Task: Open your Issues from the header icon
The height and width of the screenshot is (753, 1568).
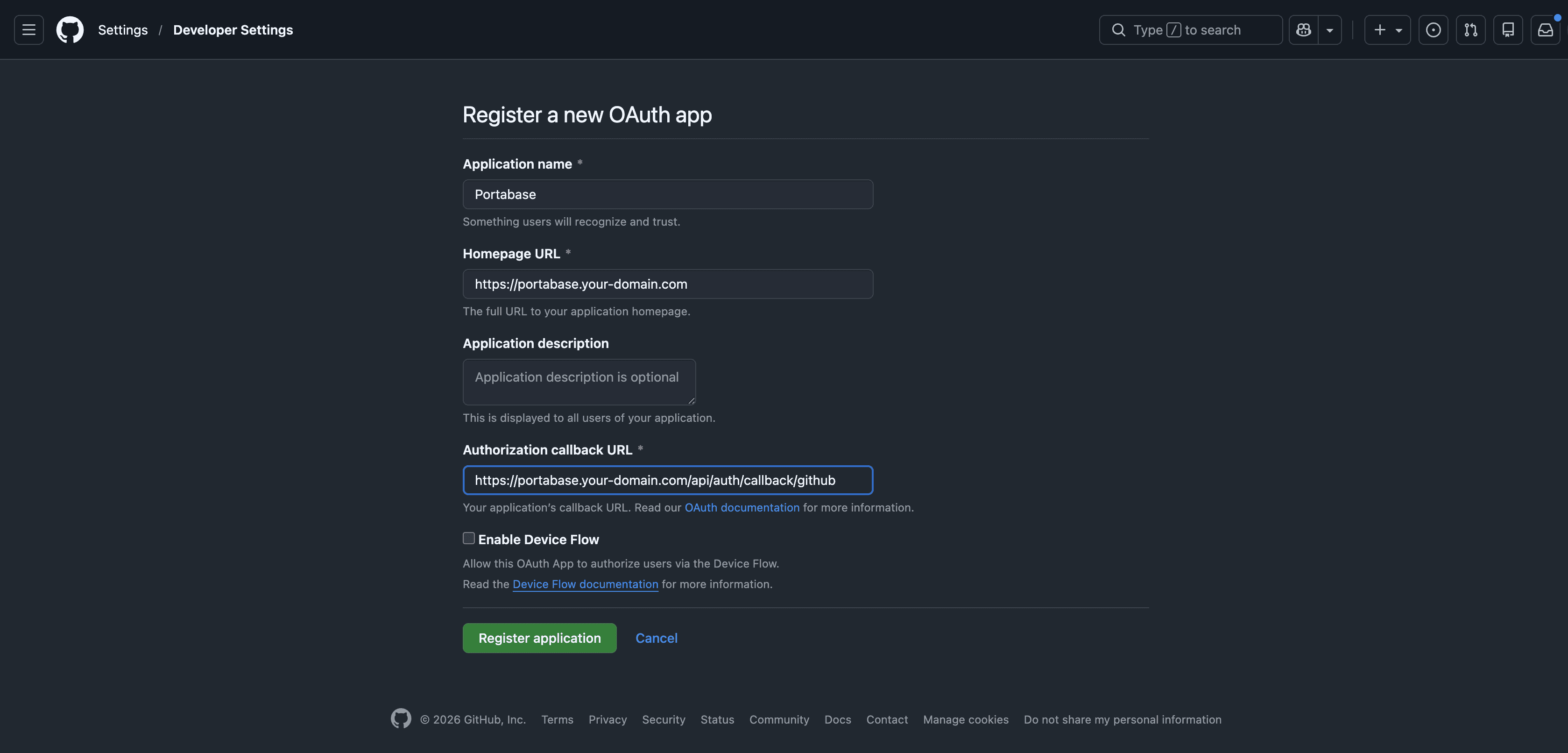Action: click(x=1434, y=29)
